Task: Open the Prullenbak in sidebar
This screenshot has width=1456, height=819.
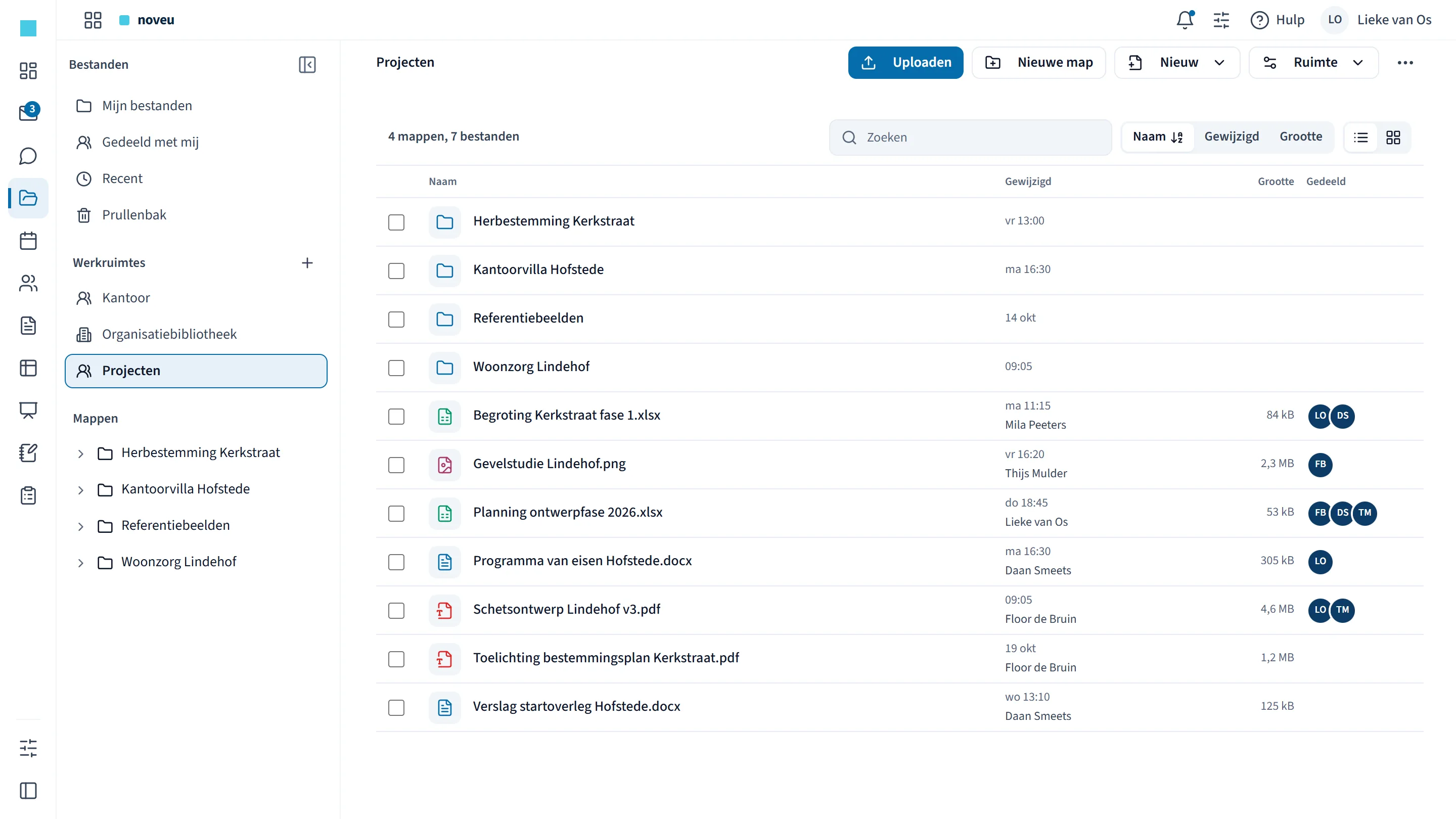Action: tap(196, 215)
